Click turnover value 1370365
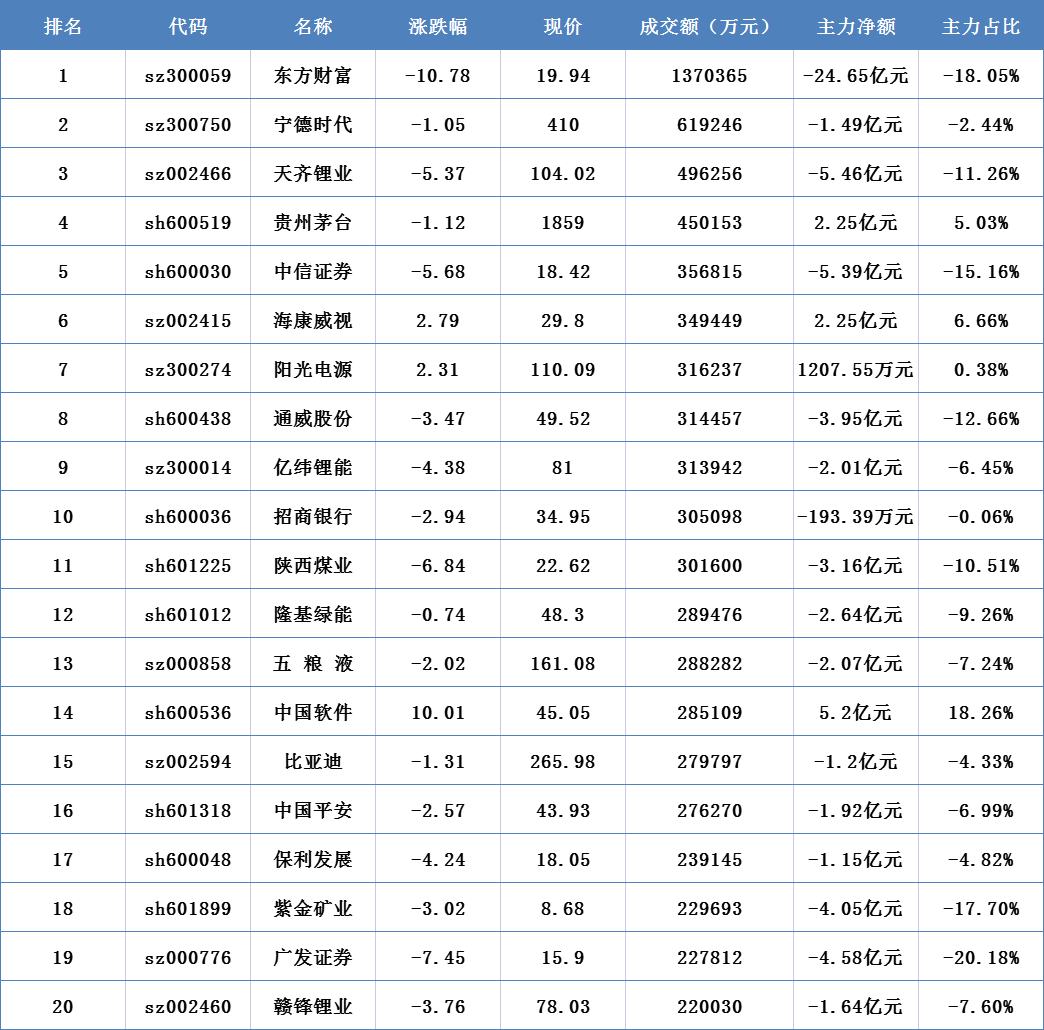This screenshot has height=1030, width=1044. point(710,75)
